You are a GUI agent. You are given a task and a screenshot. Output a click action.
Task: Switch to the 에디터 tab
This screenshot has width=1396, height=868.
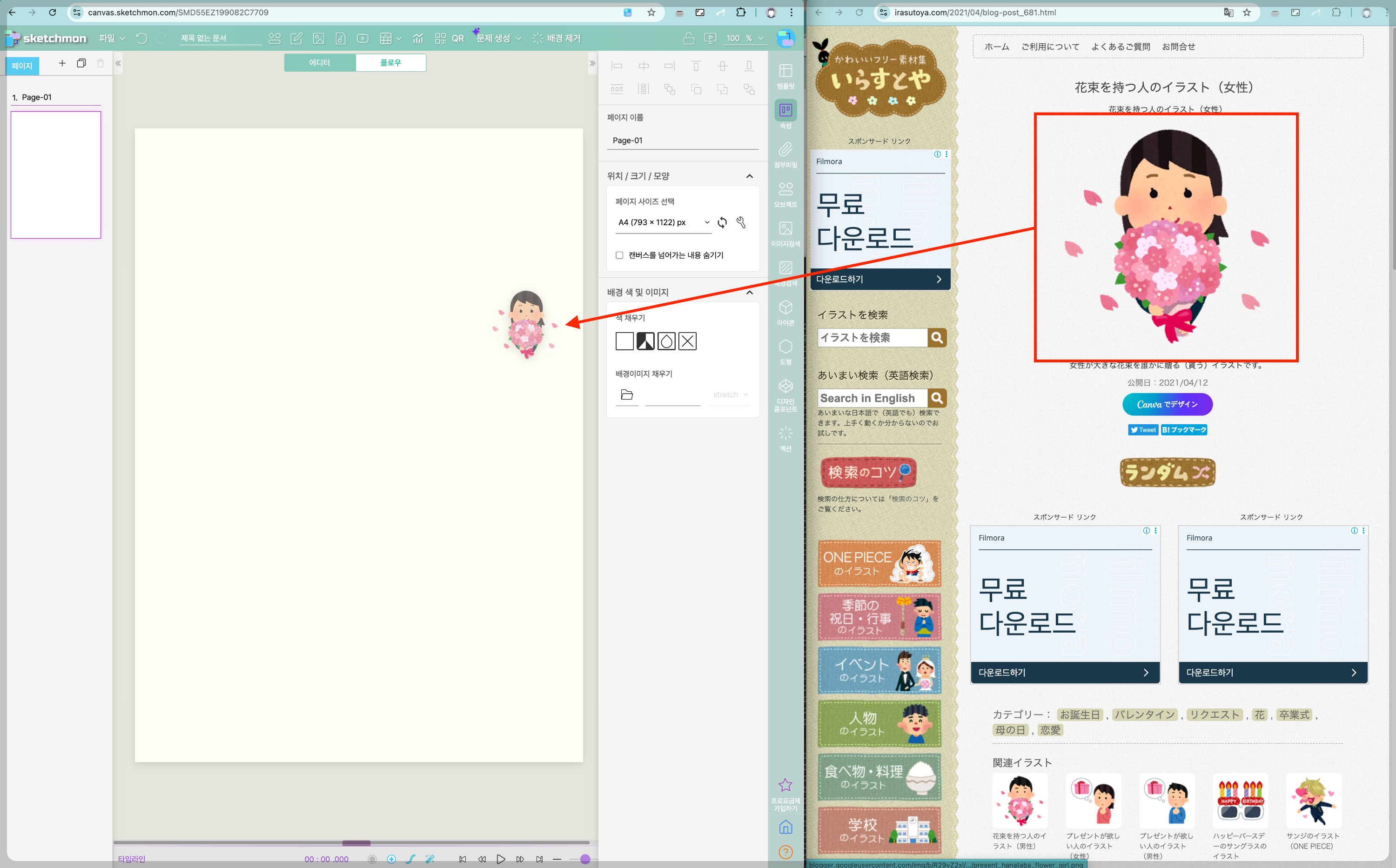[319, 63]
